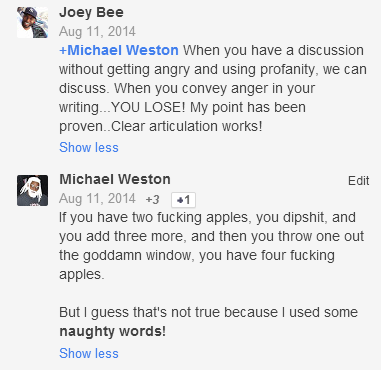The height and width of the screenshot is (370, 381).
Task: Collapse Joey Bee's comment with Show less
Action: 89,147
